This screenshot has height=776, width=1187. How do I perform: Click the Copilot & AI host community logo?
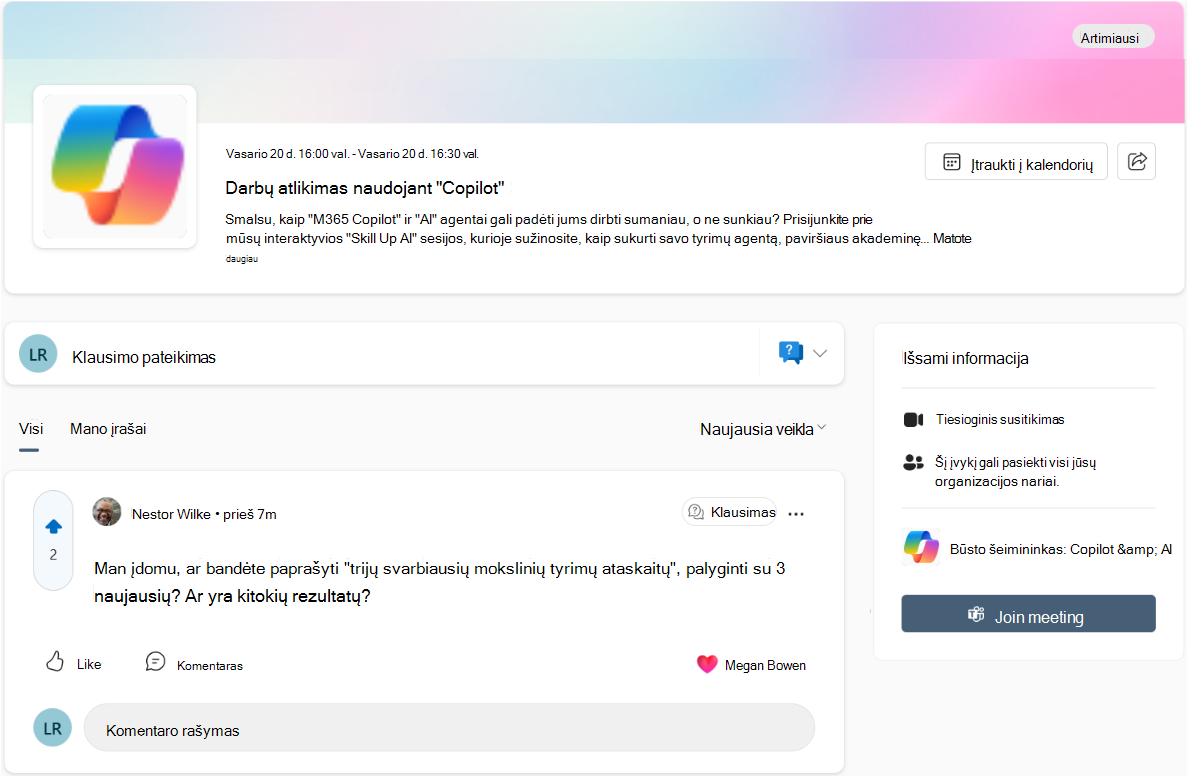(x=921, y=547)
